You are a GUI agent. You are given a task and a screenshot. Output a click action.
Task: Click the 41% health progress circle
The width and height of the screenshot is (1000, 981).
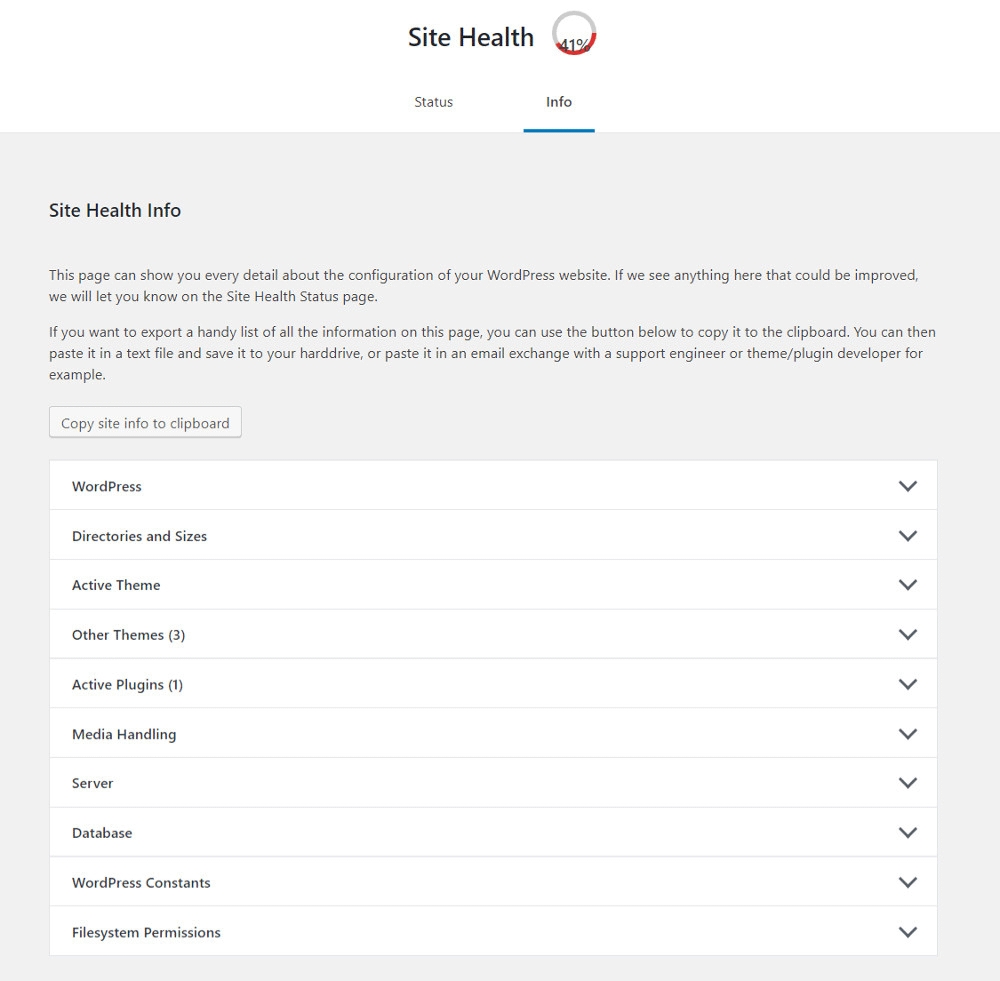click(573, 33)
